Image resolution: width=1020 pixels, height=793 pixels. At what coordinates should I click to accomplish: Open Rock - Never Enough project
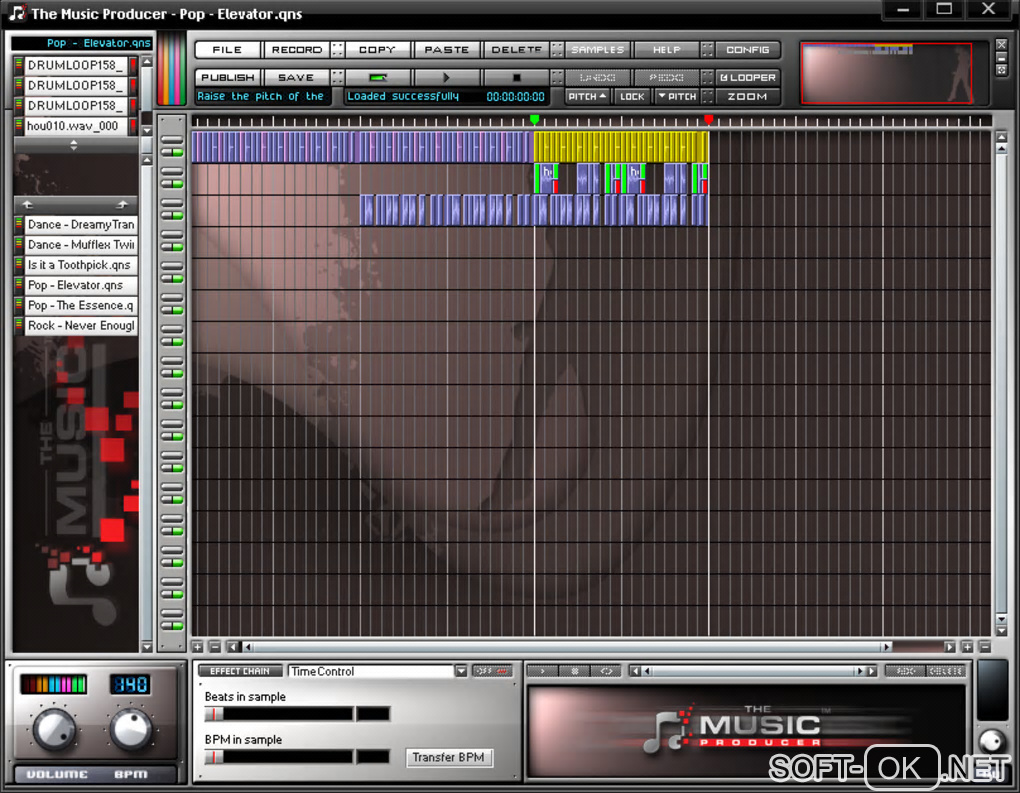point(81,325)
